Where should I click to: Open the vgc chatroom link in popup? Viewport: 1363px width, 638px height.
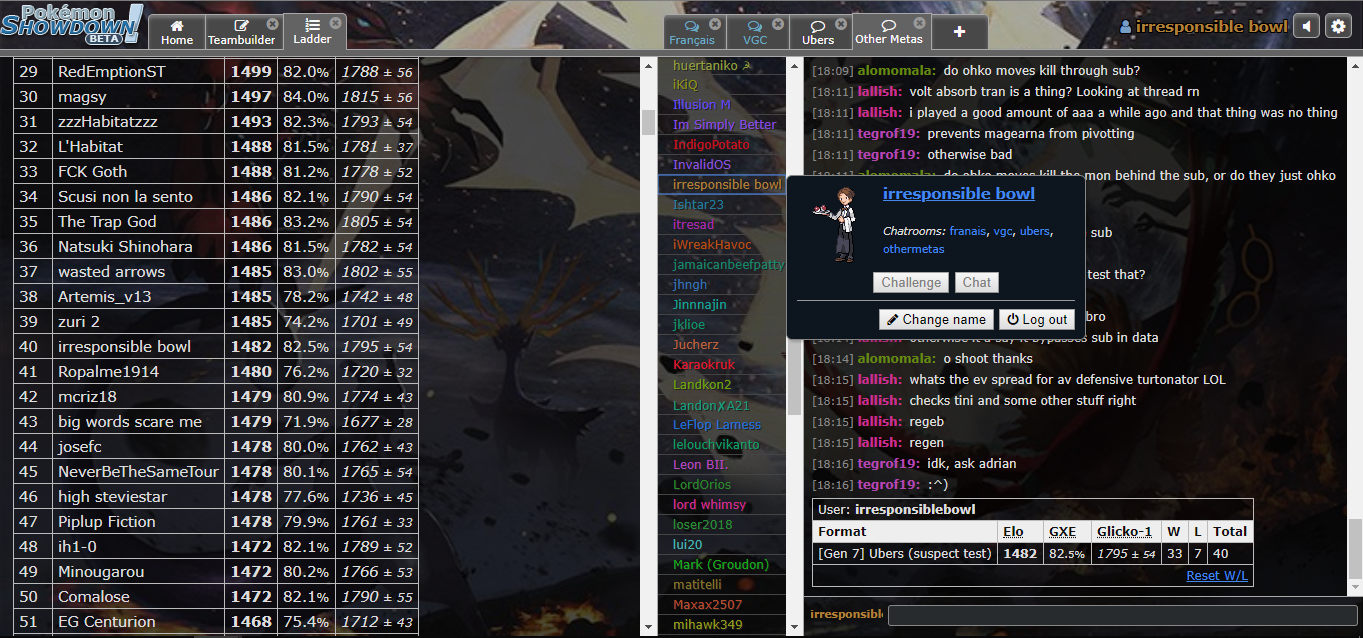pos(1003,231)
